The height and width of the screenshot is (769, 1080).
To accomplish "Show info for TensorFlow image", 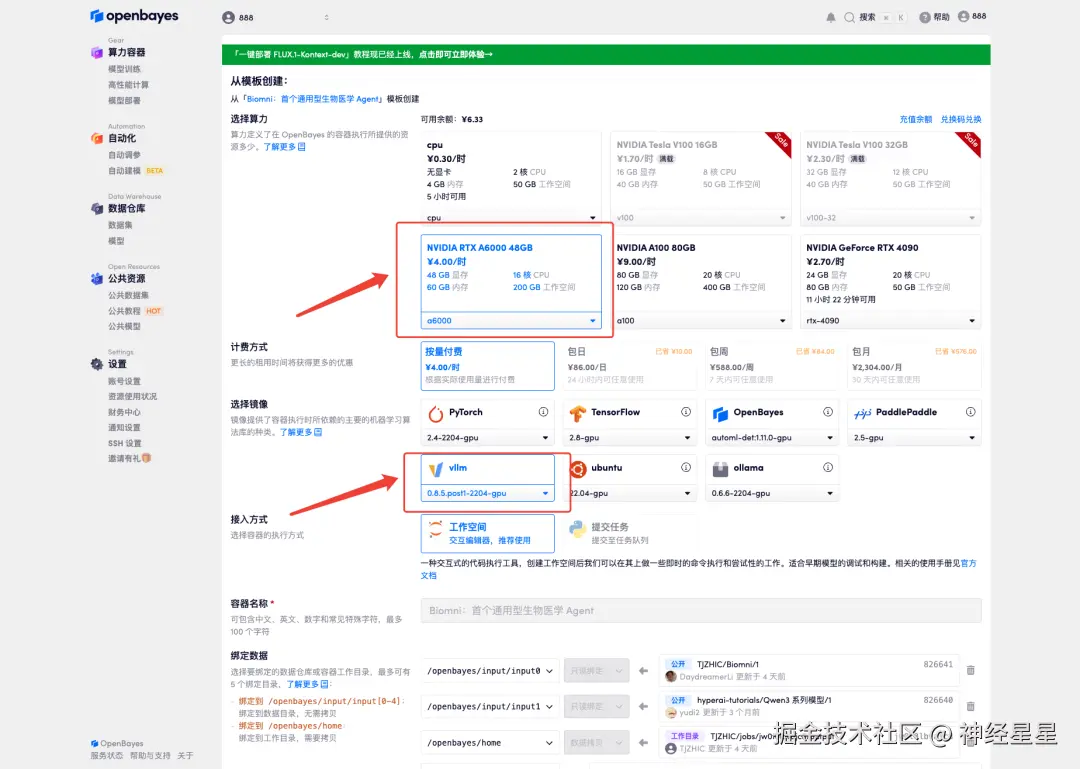I will point(686,412).
